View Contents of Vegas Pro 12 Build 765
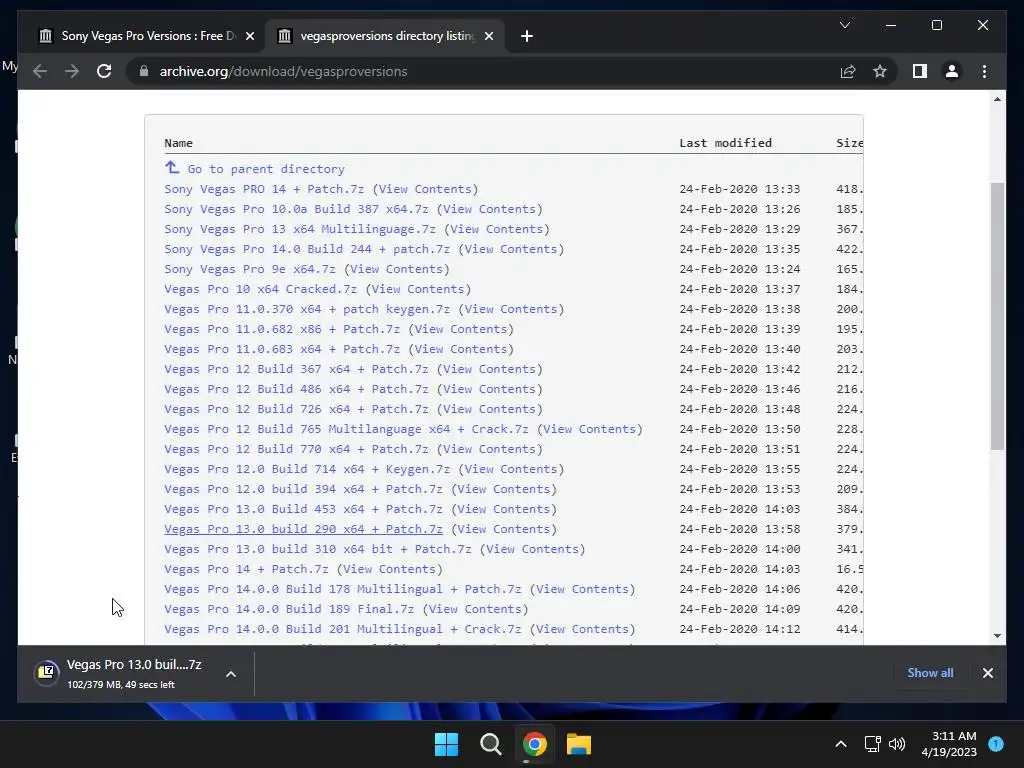Viewport: 1024px width, 768px height. pos(589,429)
